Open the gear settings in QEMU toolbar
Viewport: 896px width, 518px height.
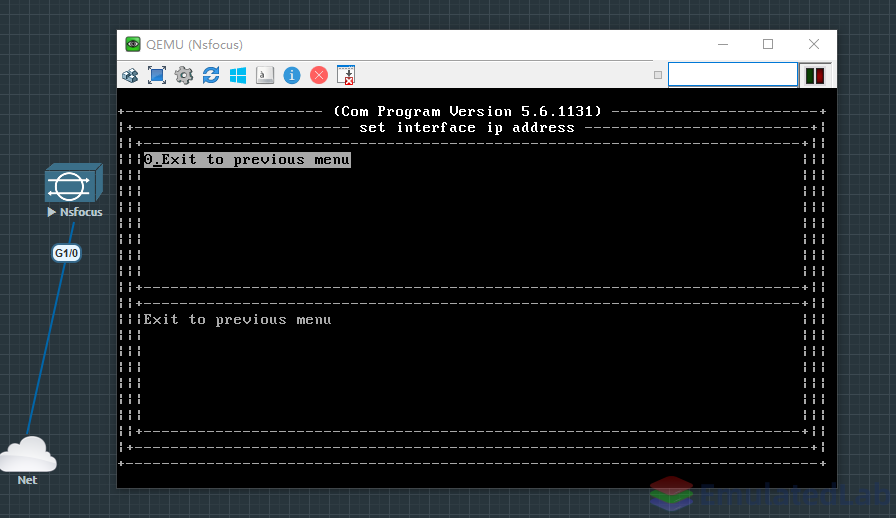click(x=184, y=75)
